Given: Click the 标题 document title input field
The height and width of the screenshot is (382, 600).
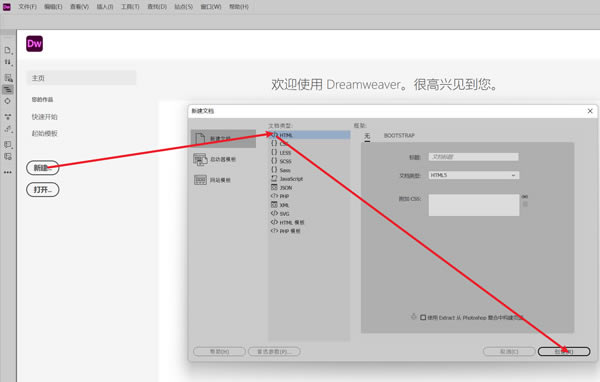Looking at the screenshot, I should [474, 157].
